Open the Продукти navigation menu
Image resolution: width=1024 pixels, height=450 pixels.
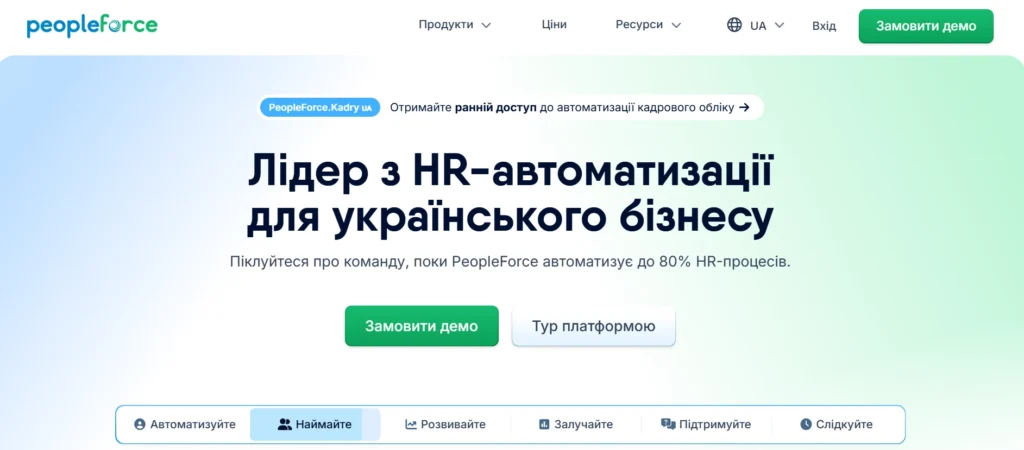point(455,25)
